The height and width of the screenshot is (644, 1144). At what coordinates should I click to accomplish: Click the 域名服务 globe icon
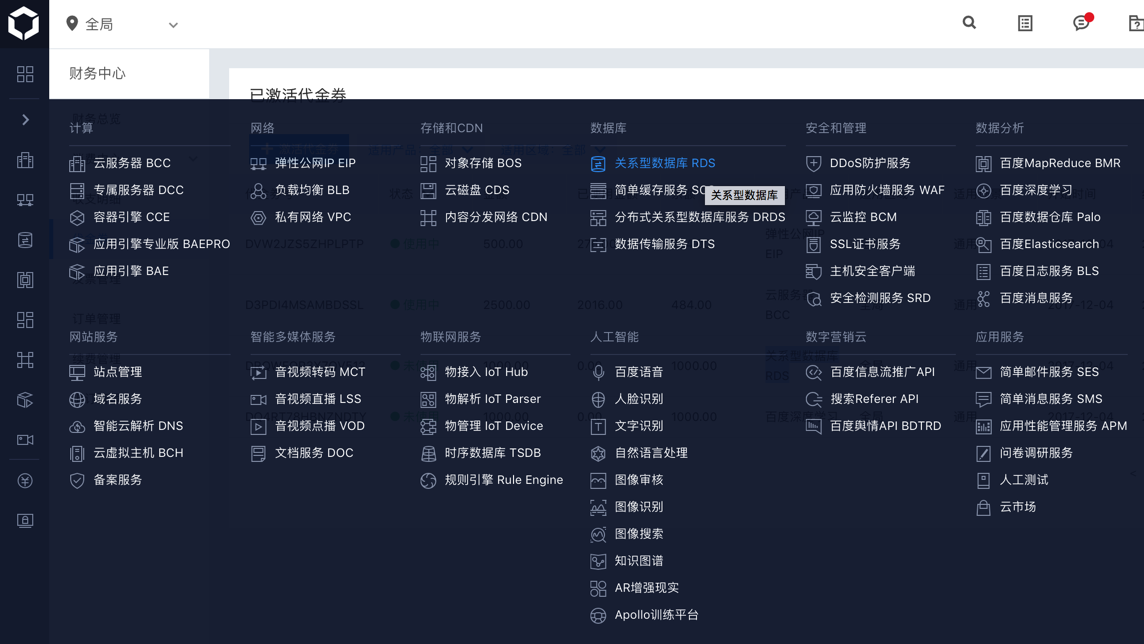[77, 399]
